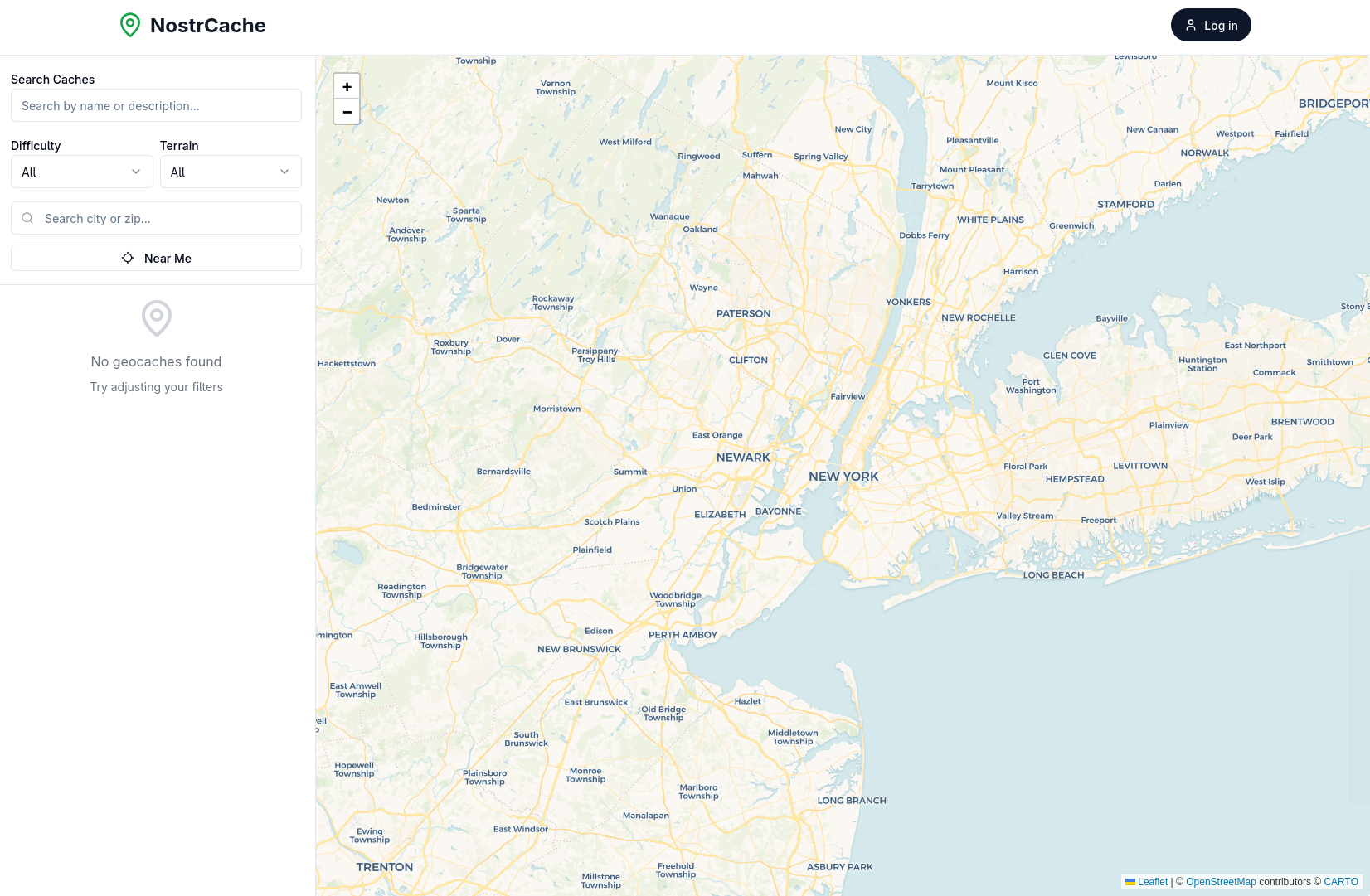This screenshot has height=896, width=1370.
Task: Click the user icon in Log in button
Action: pyautogui.click(x=1191, y=25)
